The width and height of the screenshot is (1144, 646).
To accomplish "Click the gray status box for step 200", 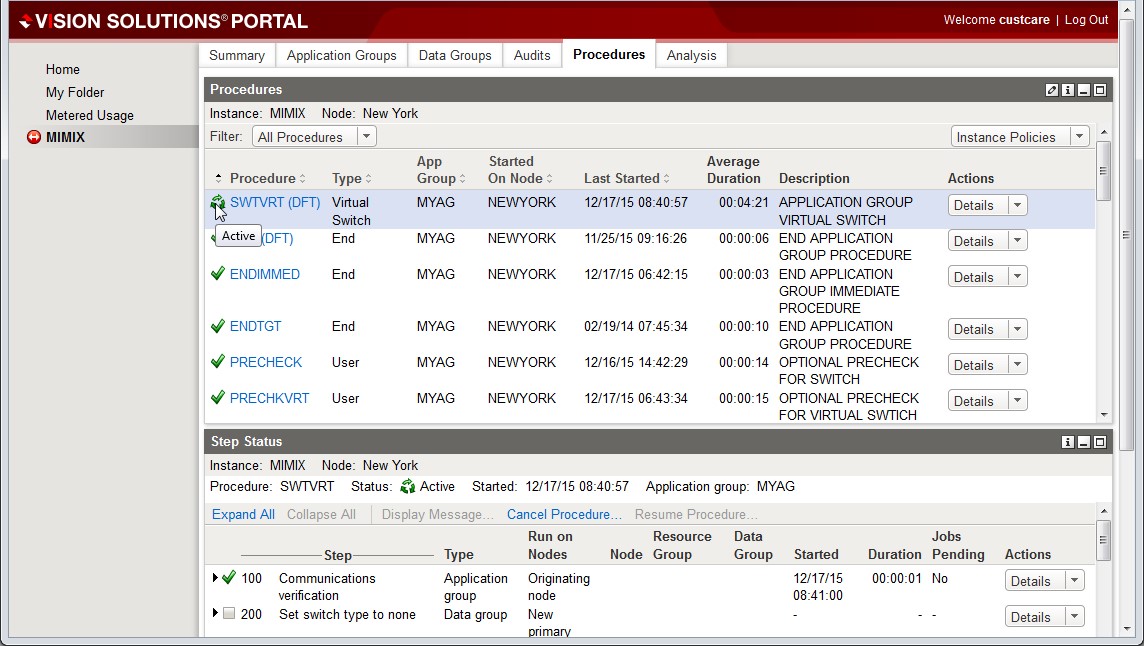I will (229, 614).
